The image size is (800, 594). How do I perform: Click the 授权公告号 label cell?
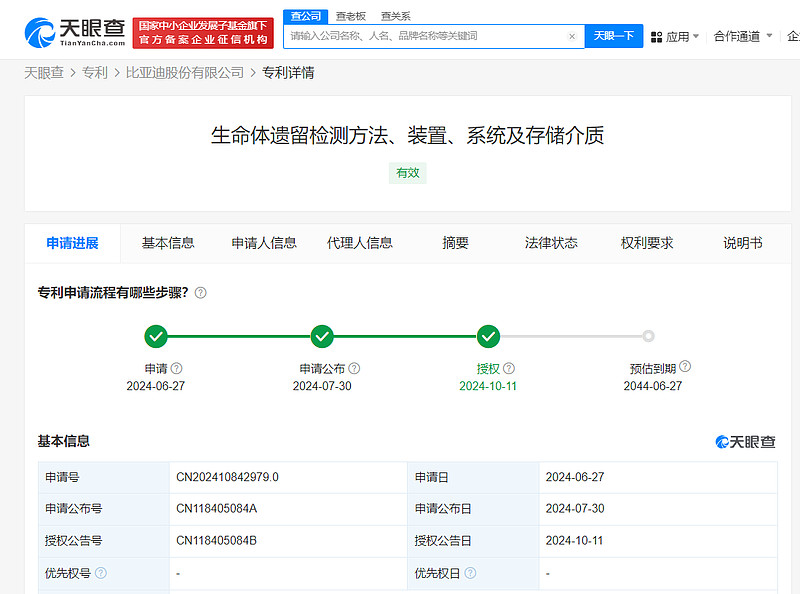click(104, 541)
